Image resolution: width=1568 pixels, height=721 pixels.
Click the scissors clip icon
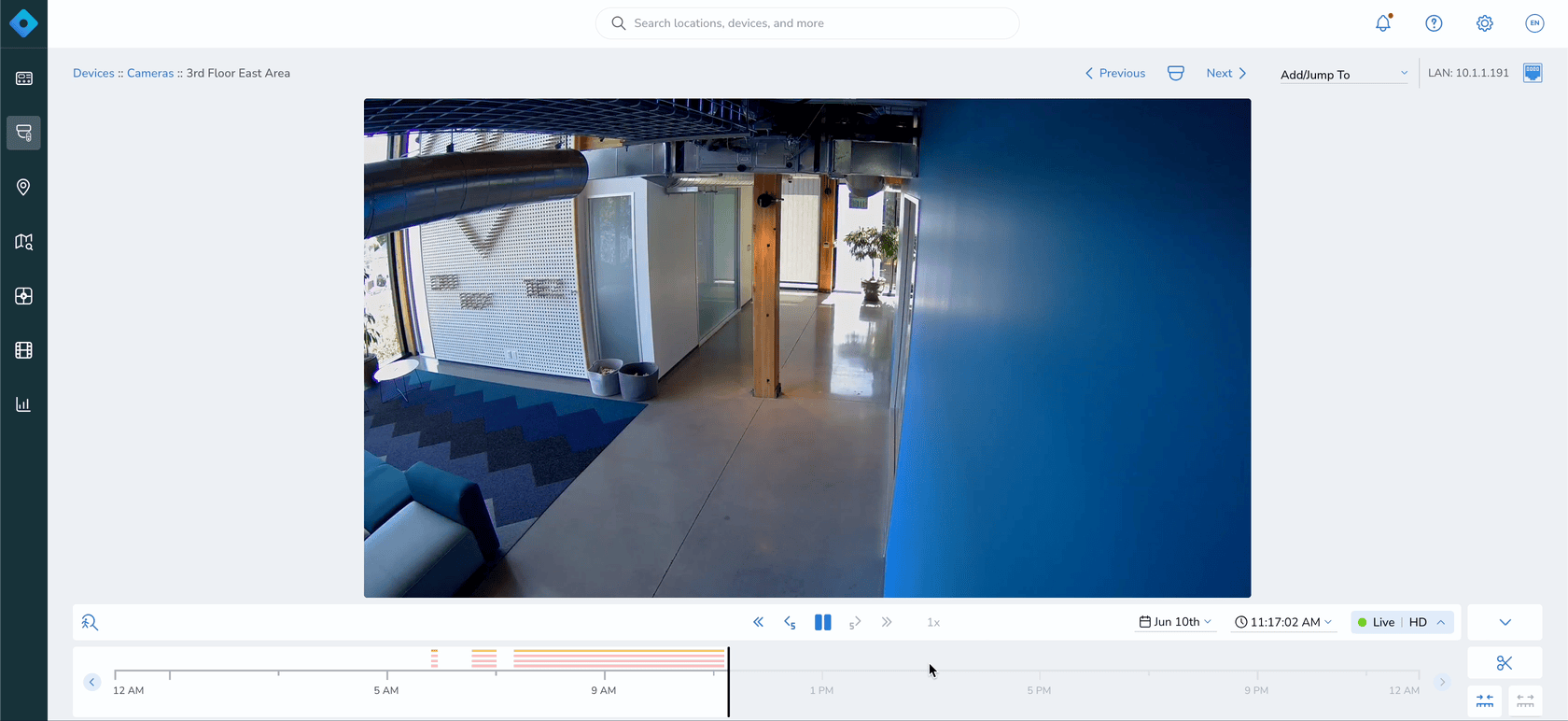pyautogui.click(x=1505, y=663)
